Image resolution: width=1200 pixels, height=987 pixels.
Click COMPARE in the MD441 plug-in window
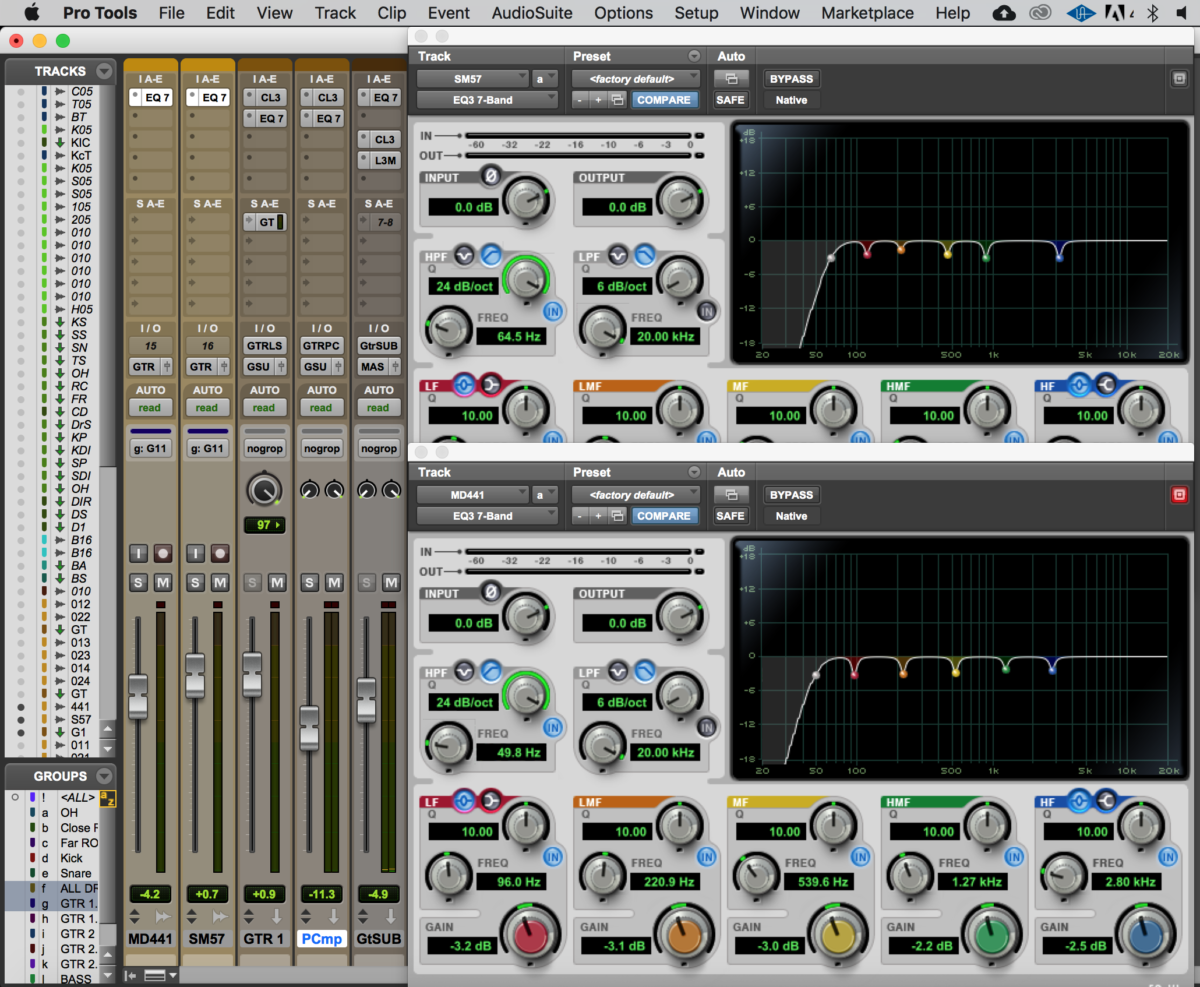click(664, 516)
